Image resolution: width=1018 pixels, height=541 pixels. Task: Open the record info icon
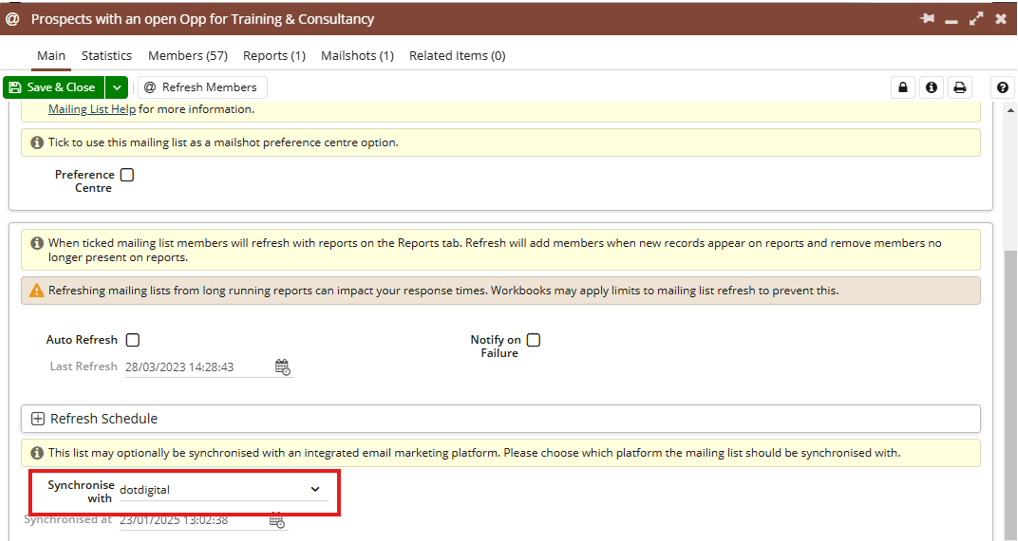(x=931, y=87)
